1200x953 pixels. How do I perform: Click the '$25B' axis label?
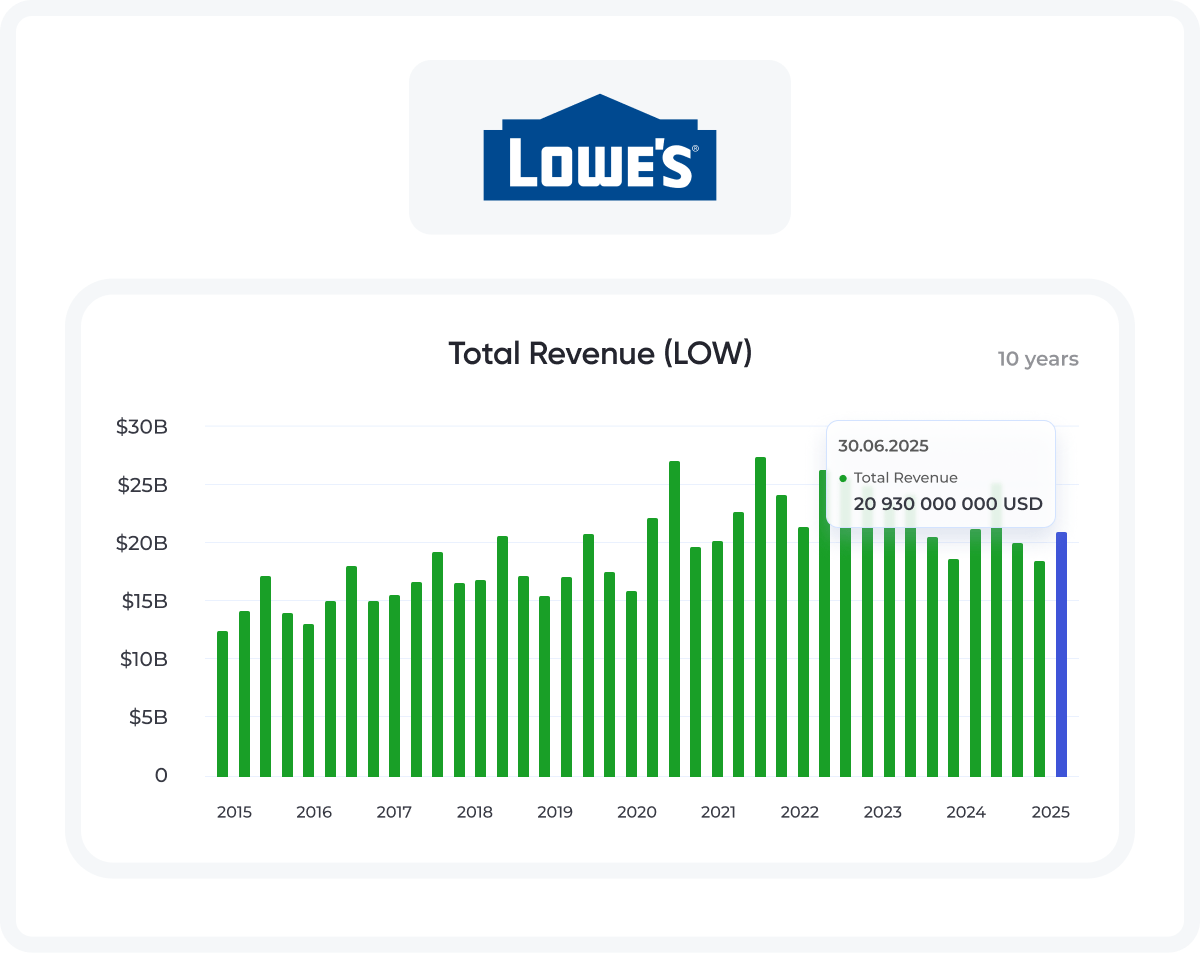[x=141, y=485]
